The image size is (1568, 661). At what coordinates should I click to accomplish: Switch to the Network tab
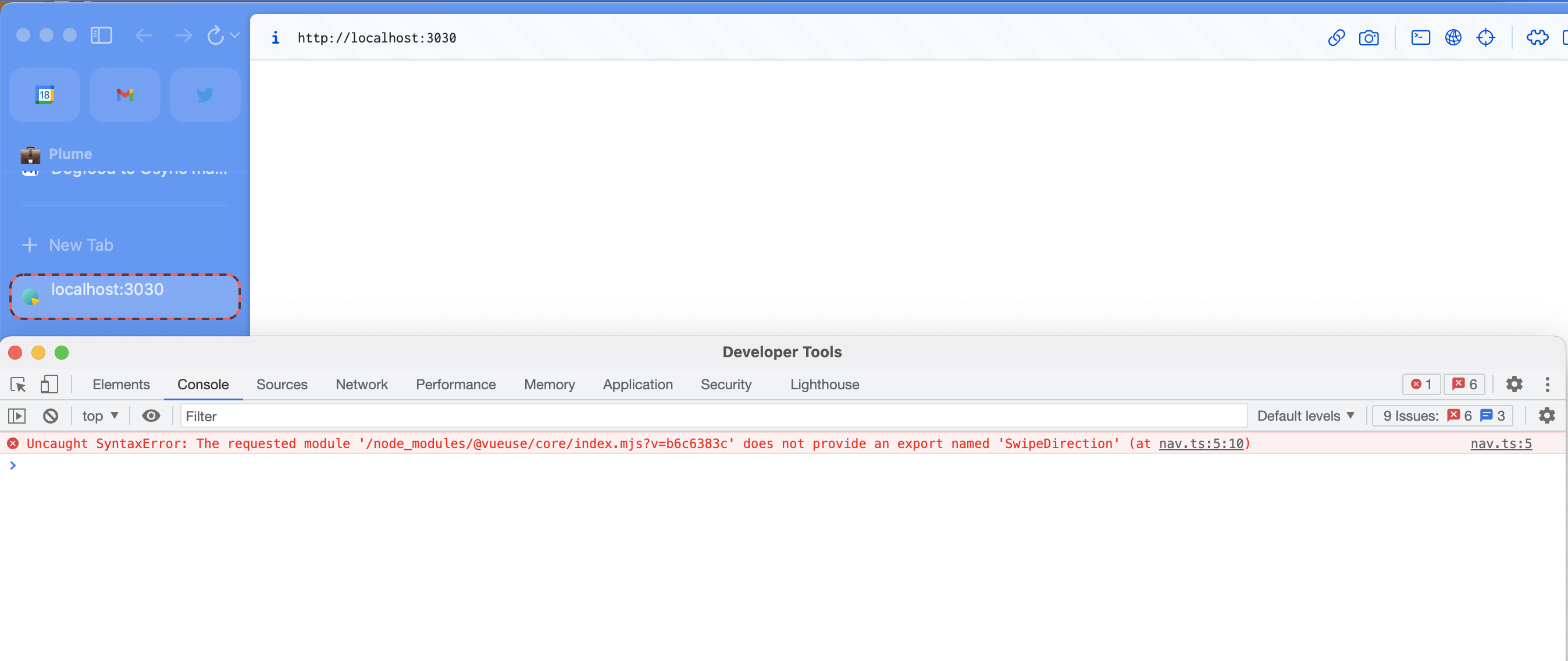click(362, 385)
